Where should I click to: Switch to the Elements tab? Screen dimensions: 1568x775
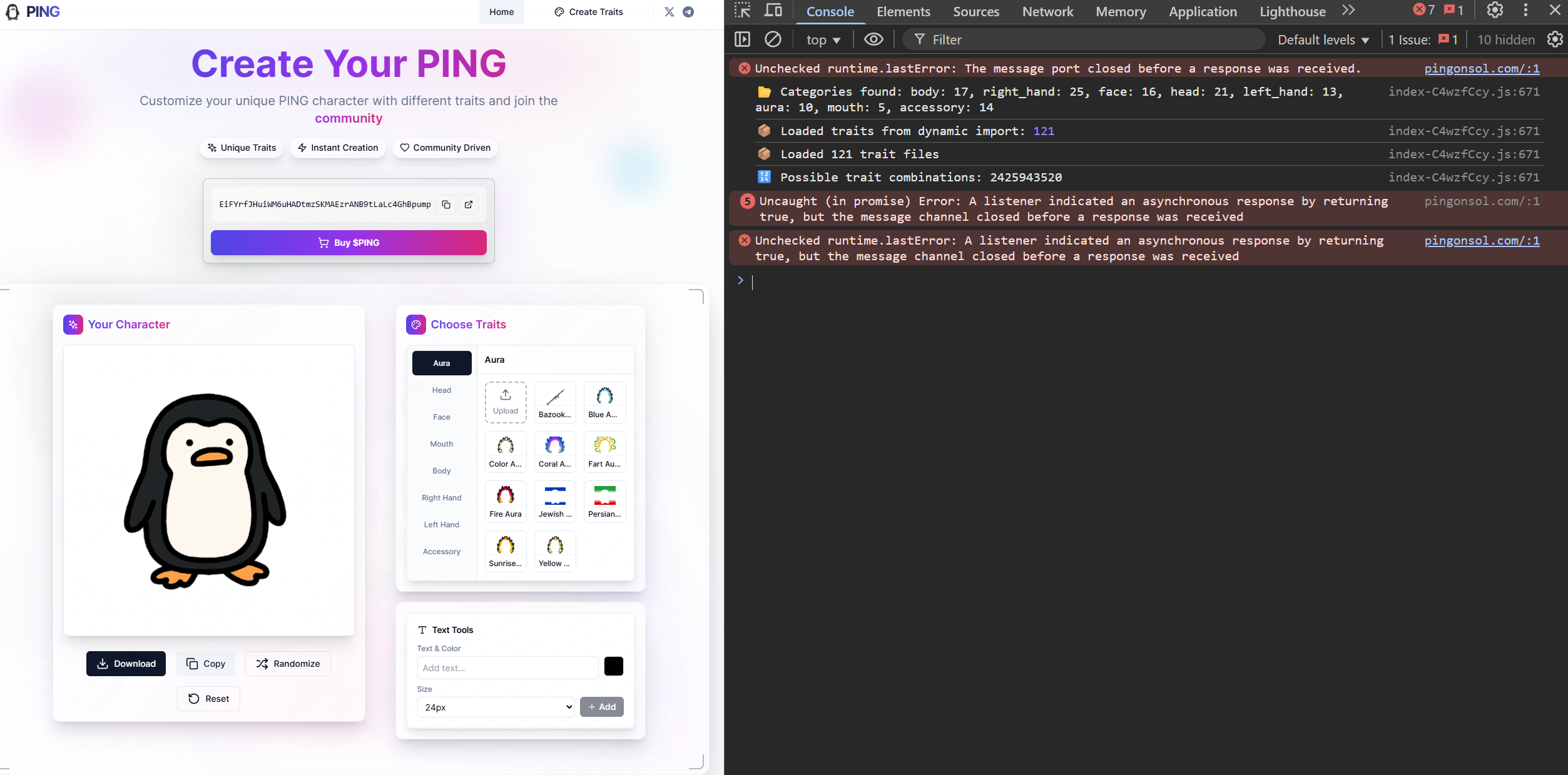pyautogui.click(x=903, y=11)
